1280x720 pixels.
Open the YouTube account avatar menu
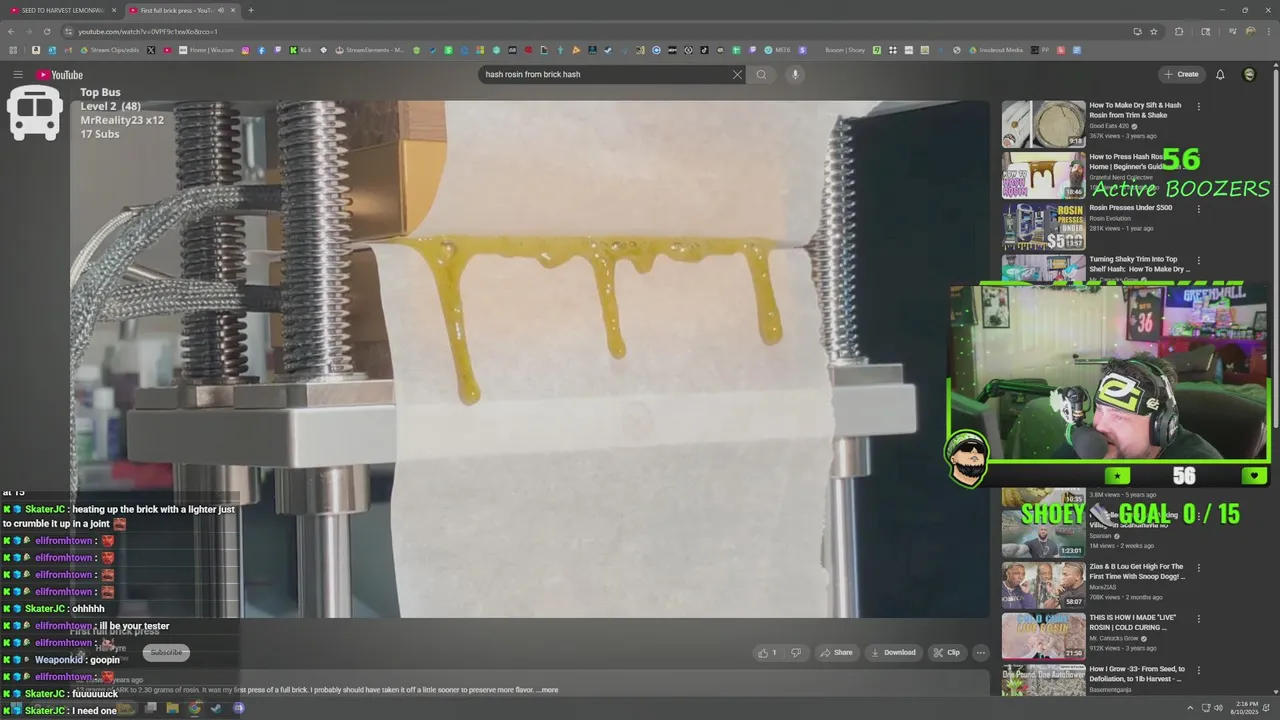coord(1249,74)
